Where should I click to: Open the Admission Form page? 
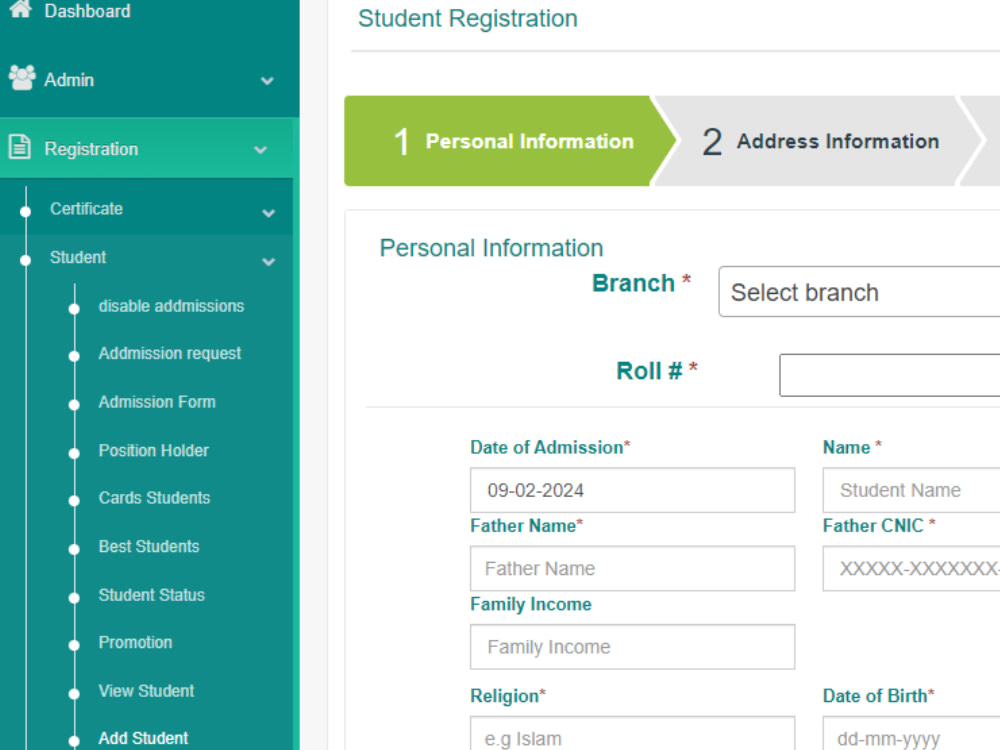156,402
